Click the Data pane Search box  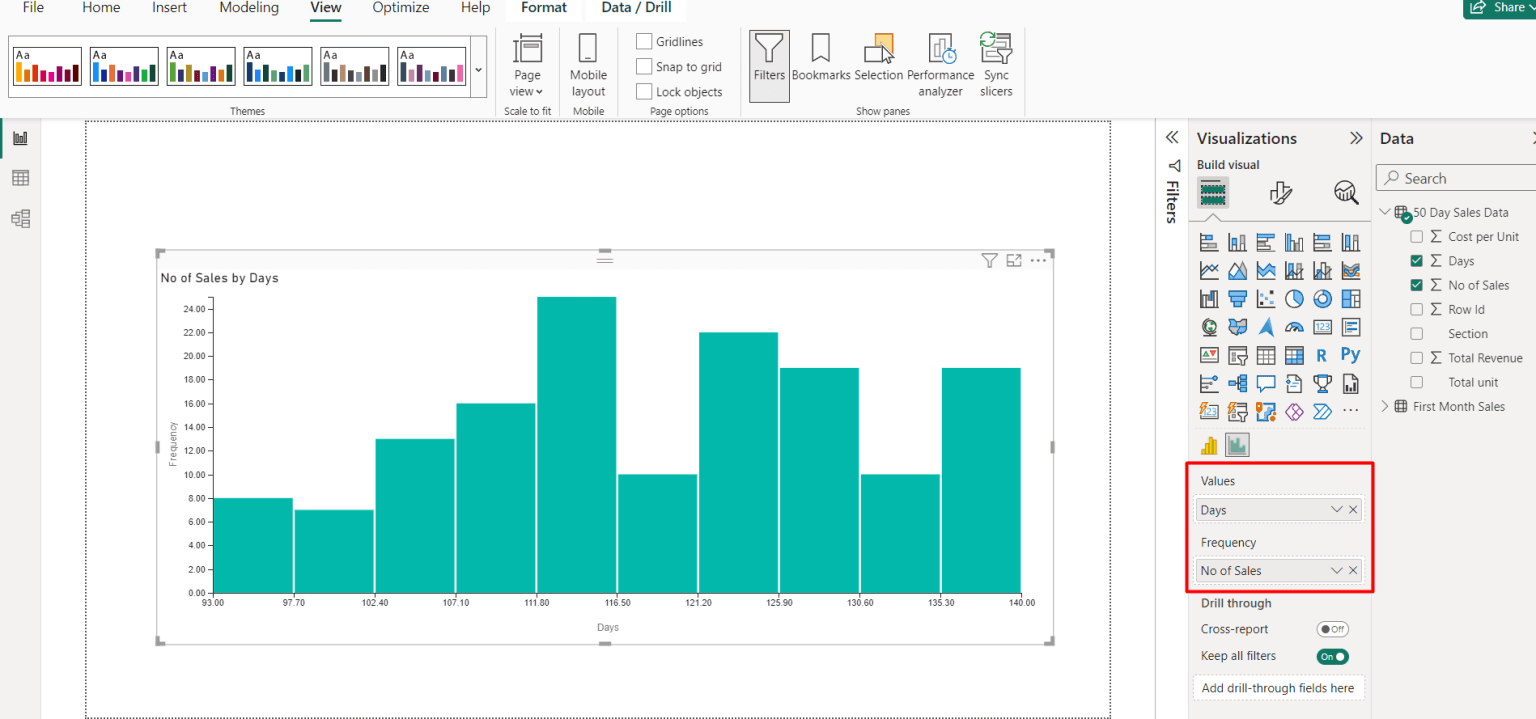[x=1455, y=177]
